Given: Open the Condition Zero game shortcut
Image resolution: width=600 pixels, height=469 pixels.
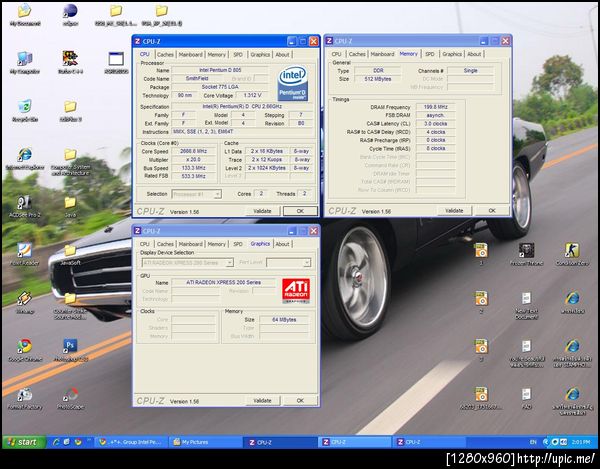Looking at the screenshot, I should pos(571,250).
